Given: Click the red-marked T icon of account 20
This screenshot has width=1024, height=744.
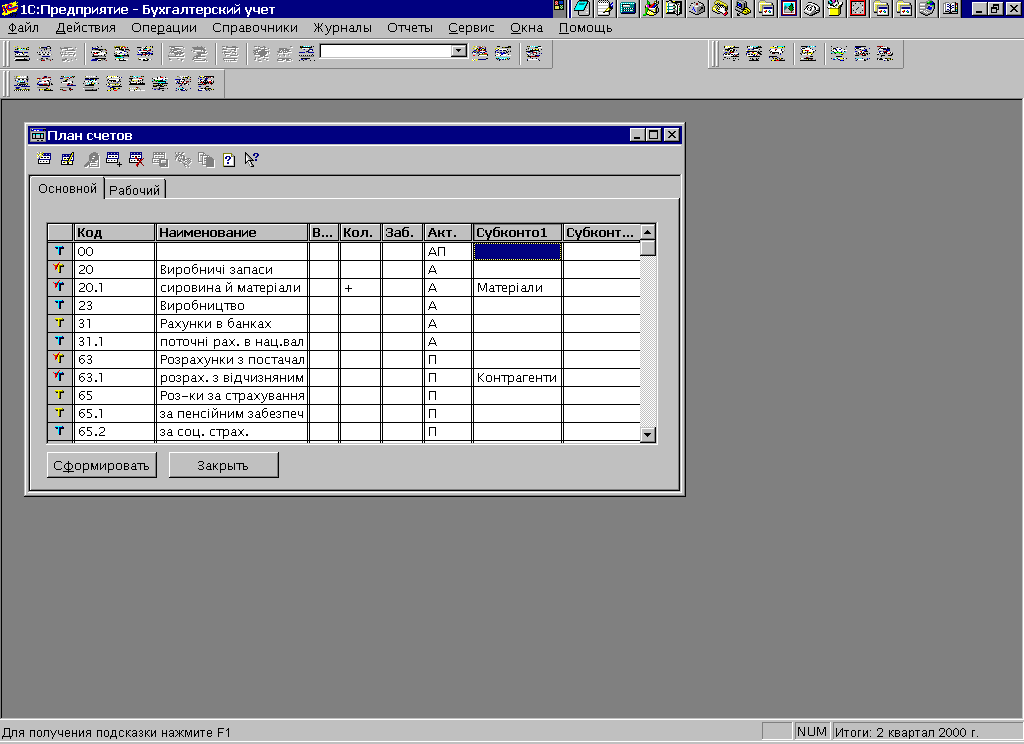Looking at the screenshot, I should click(x=59, y=269).
